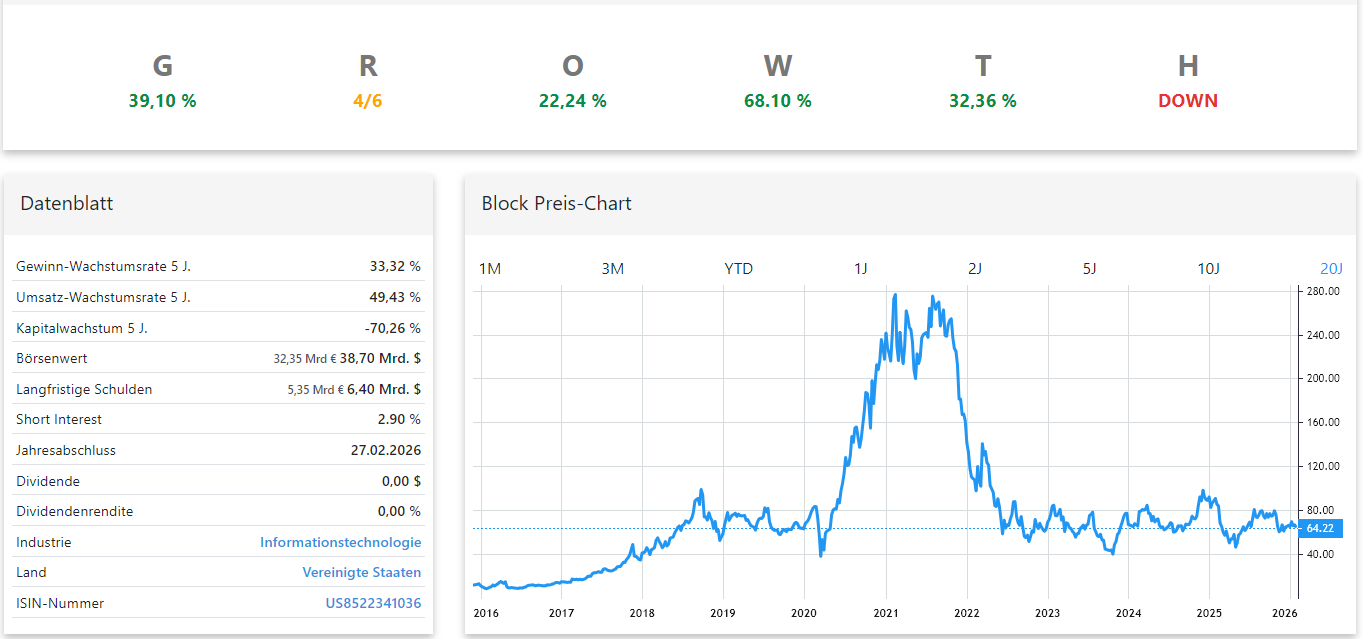Switch chart to 3M range
Image resolution: width=1363 pixels, height=639 pixels.
[613, 269]
